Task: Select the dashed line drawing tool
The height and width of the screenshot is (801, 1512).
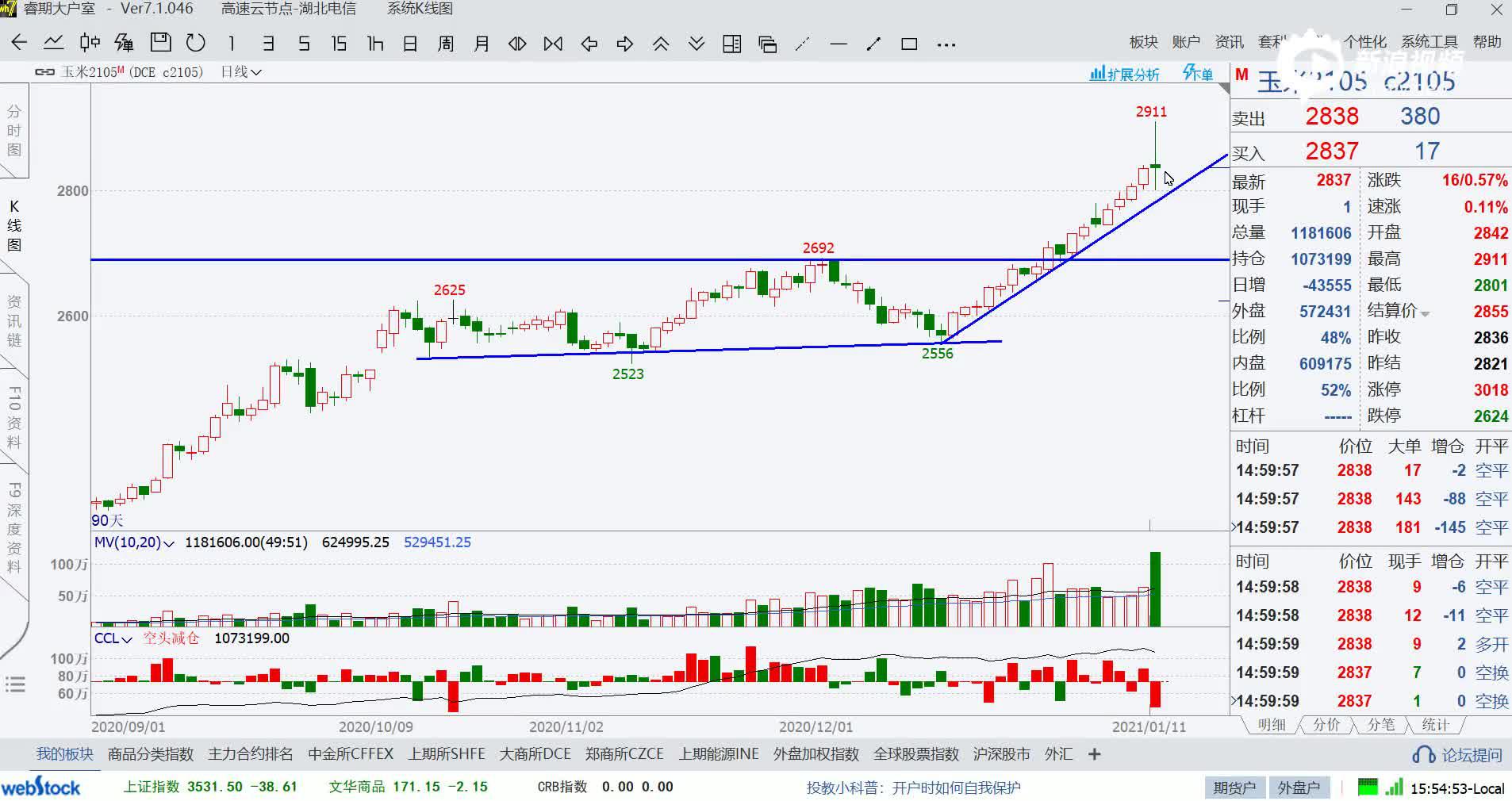Action: pyautogui.click(x=803, y=44)
